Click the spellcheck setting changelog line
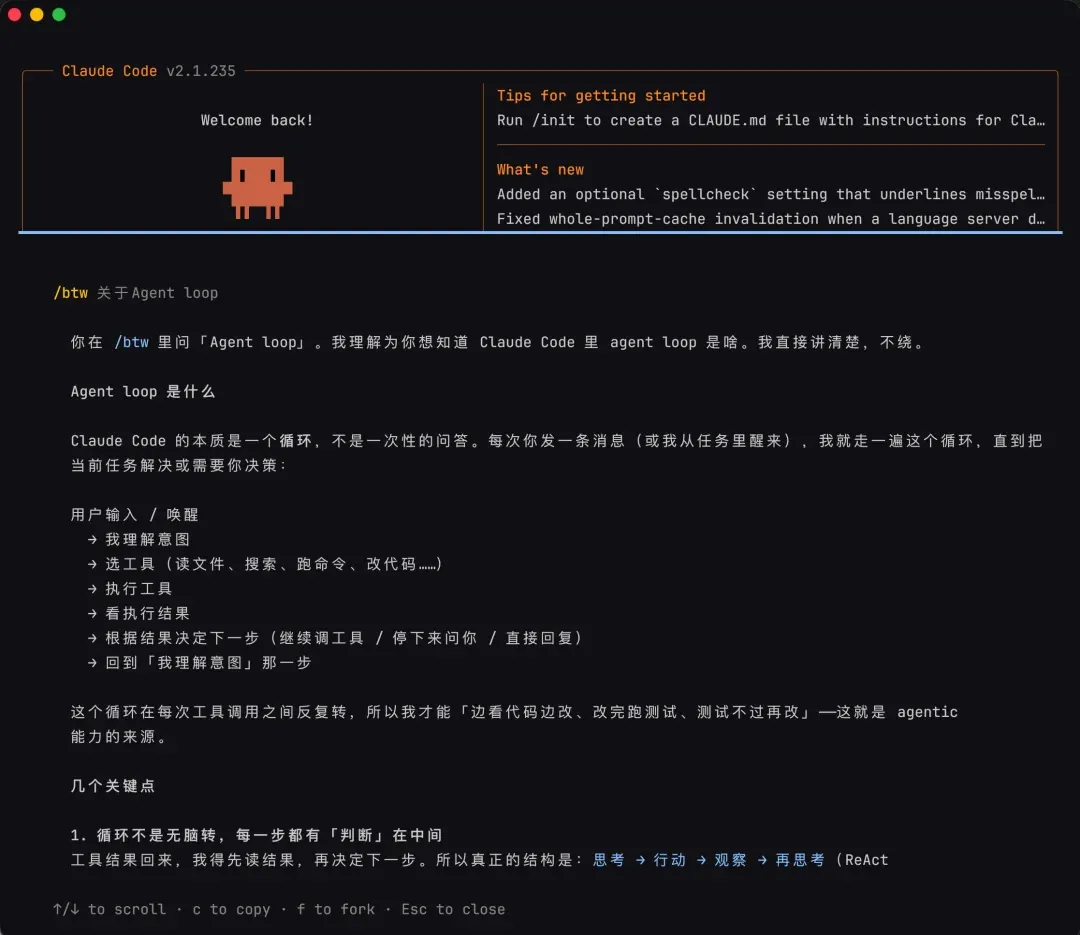 point(771,194)
